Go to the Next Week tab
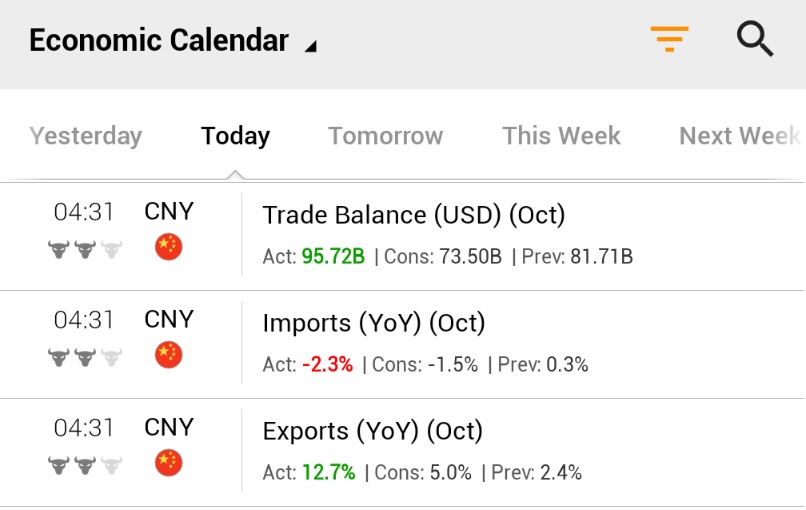 coord(740,136)
